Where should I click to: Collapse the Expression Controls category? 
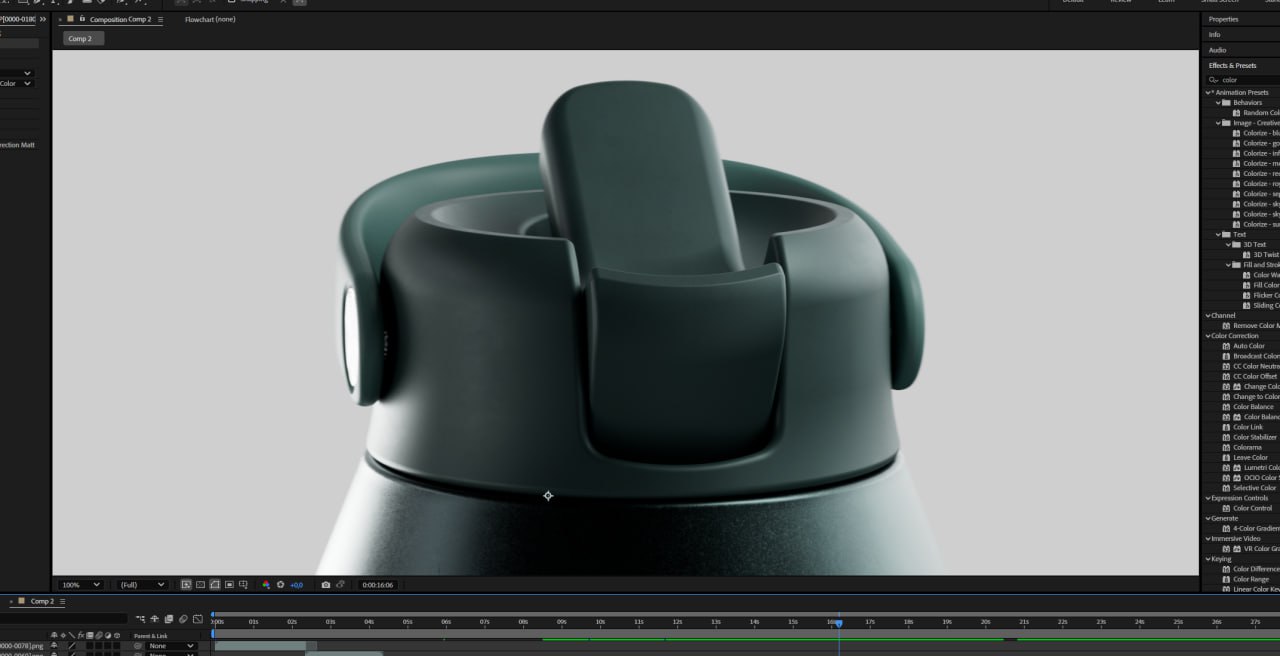pos(1208,498)
